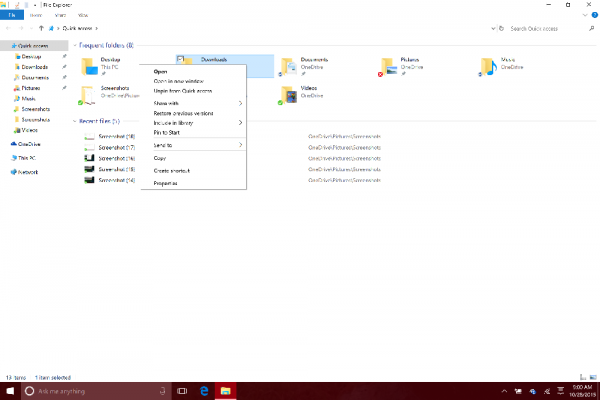Image resolution: width=600 pixels, height=400 pixels.
Task: Open the address bar history dropdown
Action: [x=493, y=28]
